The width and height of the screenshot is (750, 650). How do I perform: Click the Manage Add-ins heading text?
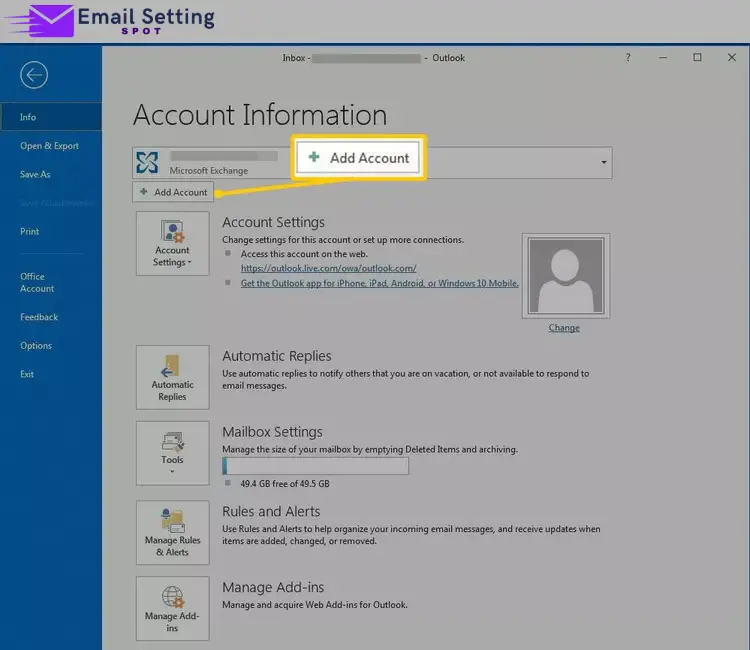(x=273, y=587)
